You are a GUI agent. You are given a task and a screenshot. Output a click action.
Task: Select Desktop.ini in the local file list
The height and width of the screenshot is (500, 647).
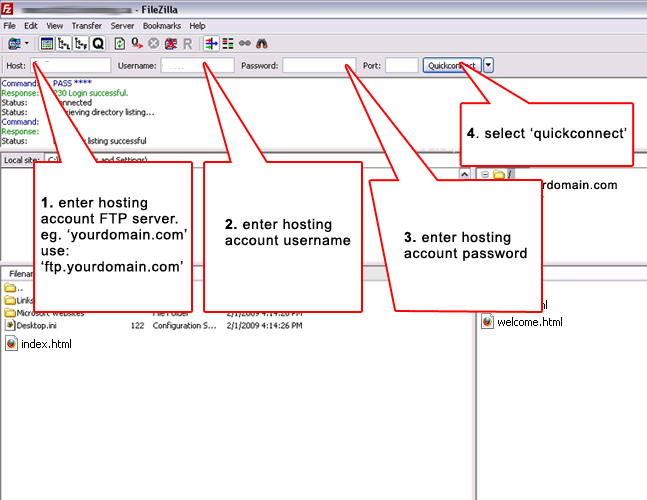point(36,325)
